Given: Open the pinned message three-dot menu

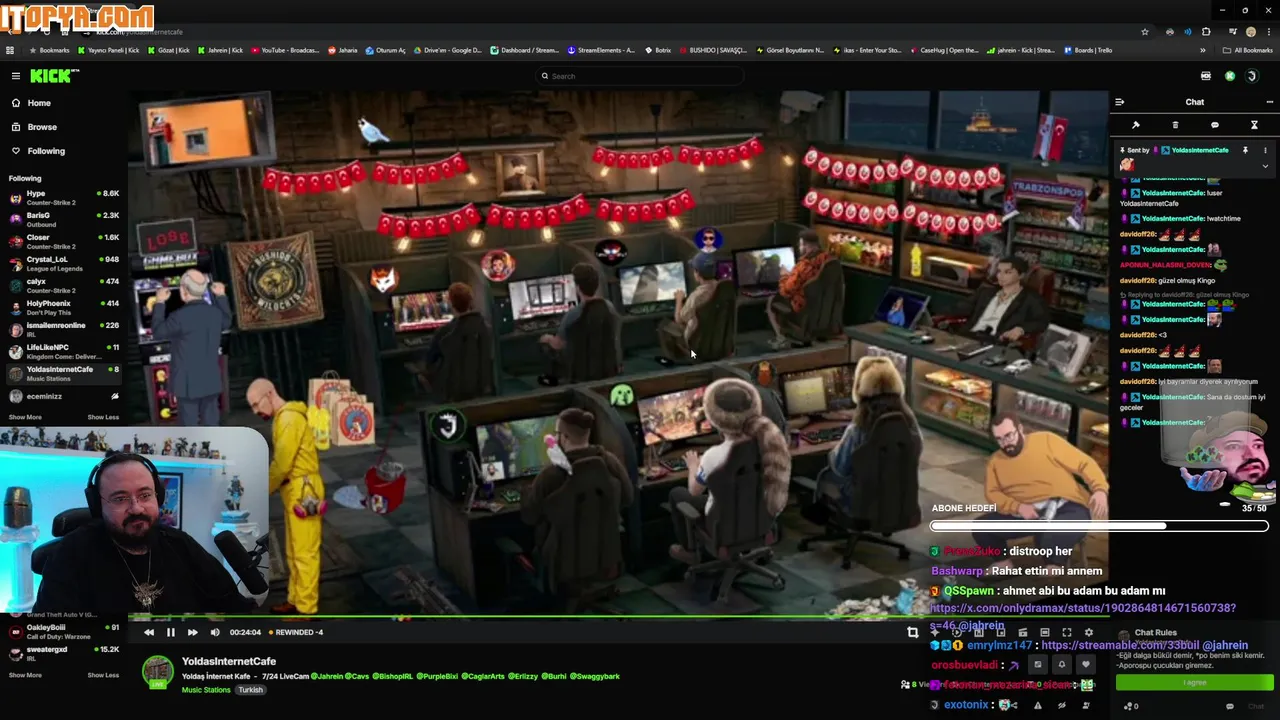Looking at the screenshot, I should pyautogui.click(x=1265, y=150).
